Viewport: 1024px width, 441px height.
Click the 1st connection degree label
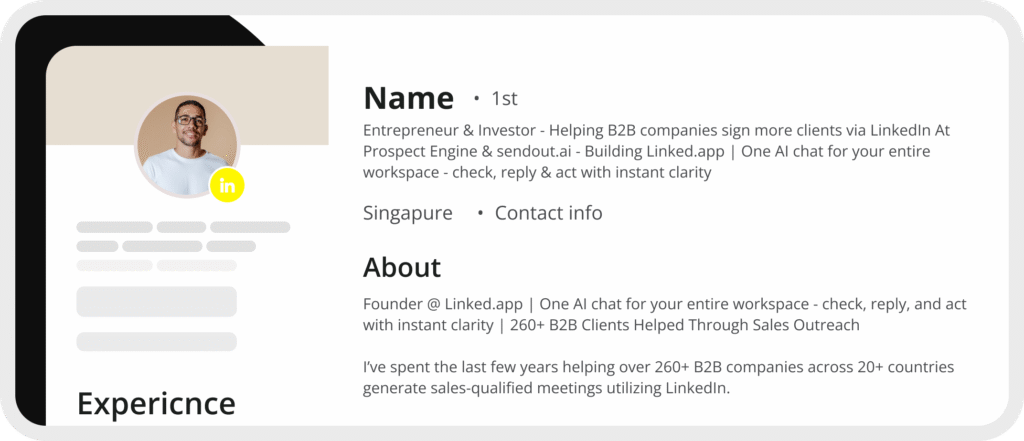504,99
